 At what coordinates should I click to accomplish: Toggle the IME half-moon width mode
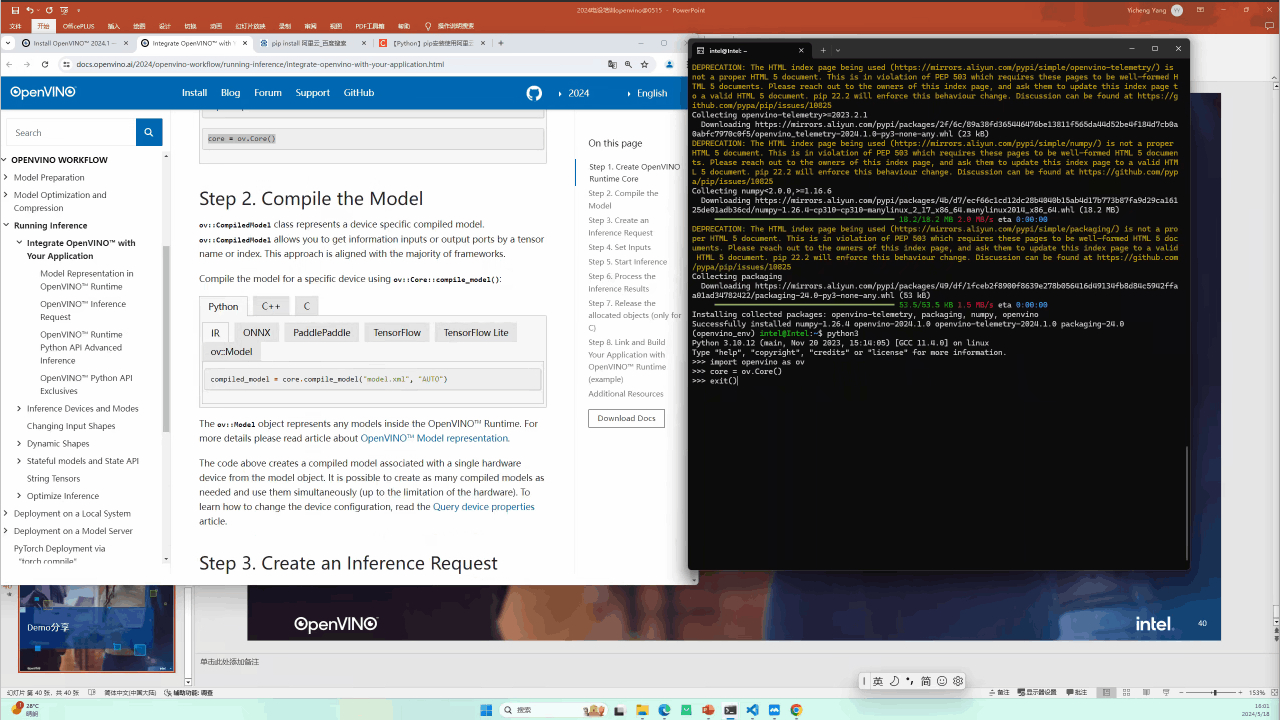click(x=894, y=681)
